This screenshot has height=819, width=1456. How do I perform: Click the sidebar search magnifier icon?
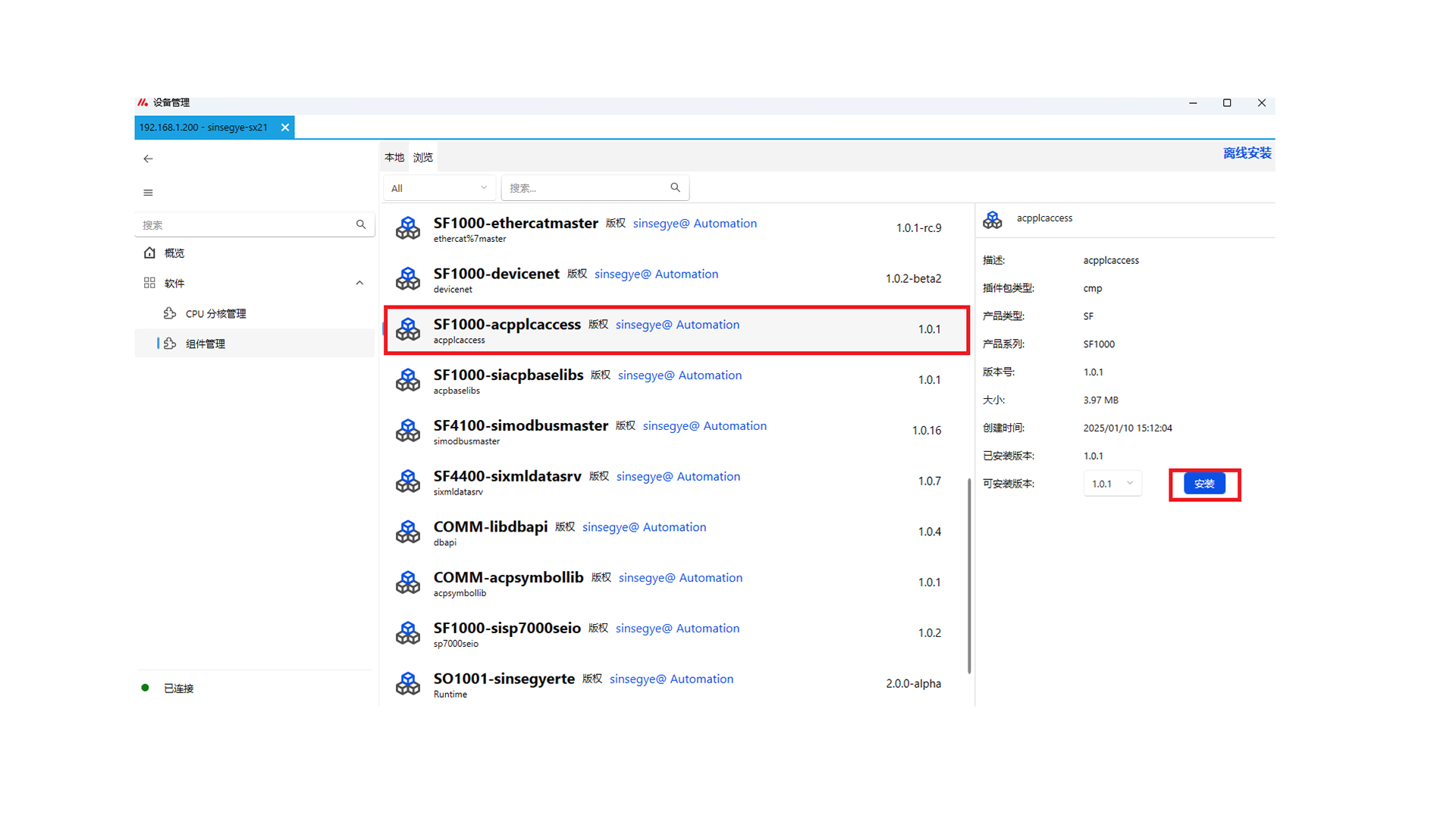click(361, 224)
